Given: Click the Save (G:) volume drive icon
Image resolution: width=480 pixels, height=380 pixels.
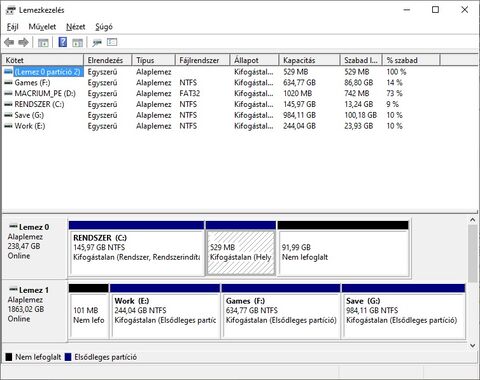Looking at the screenshot, I should pos(8,115).
